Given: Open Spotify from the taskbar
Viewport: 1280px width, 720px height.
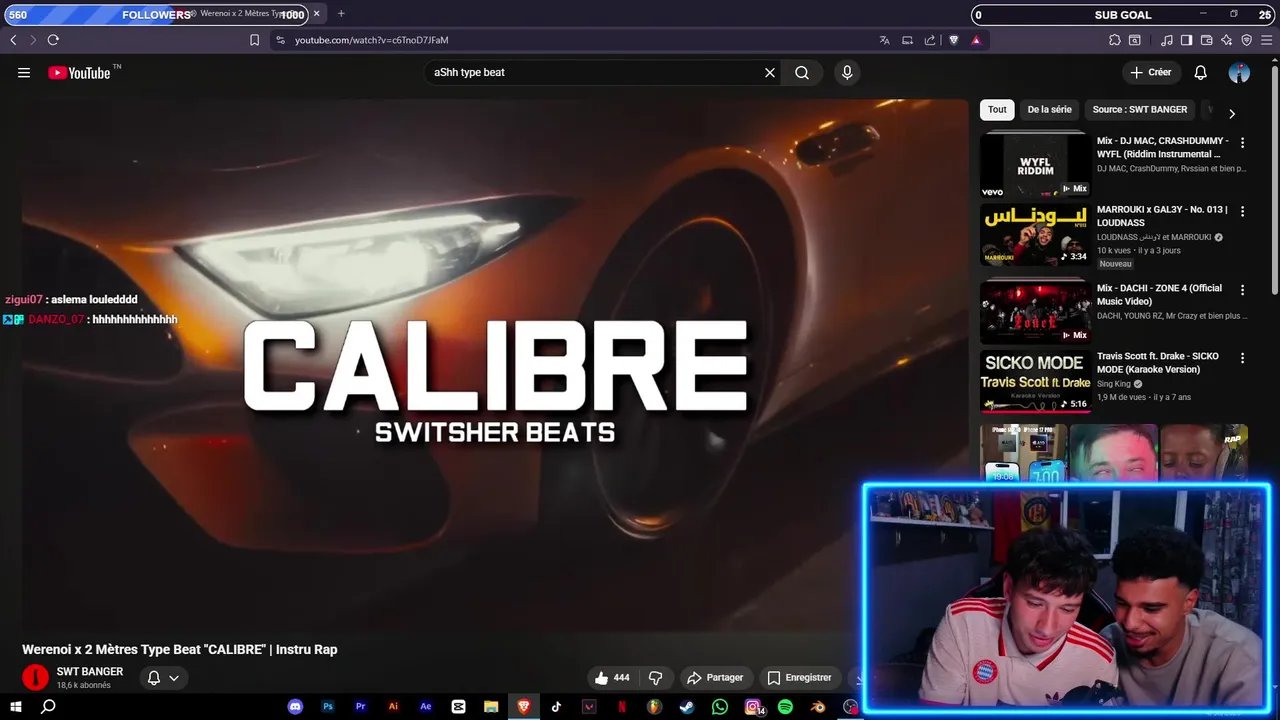Looking at the screenshot, I should click(785, 706).
